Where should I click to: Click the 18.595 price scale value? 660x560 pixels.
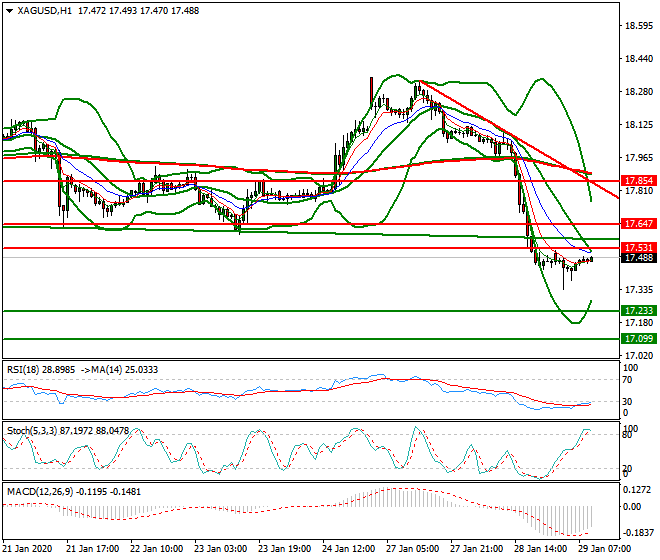pos(639,26)
